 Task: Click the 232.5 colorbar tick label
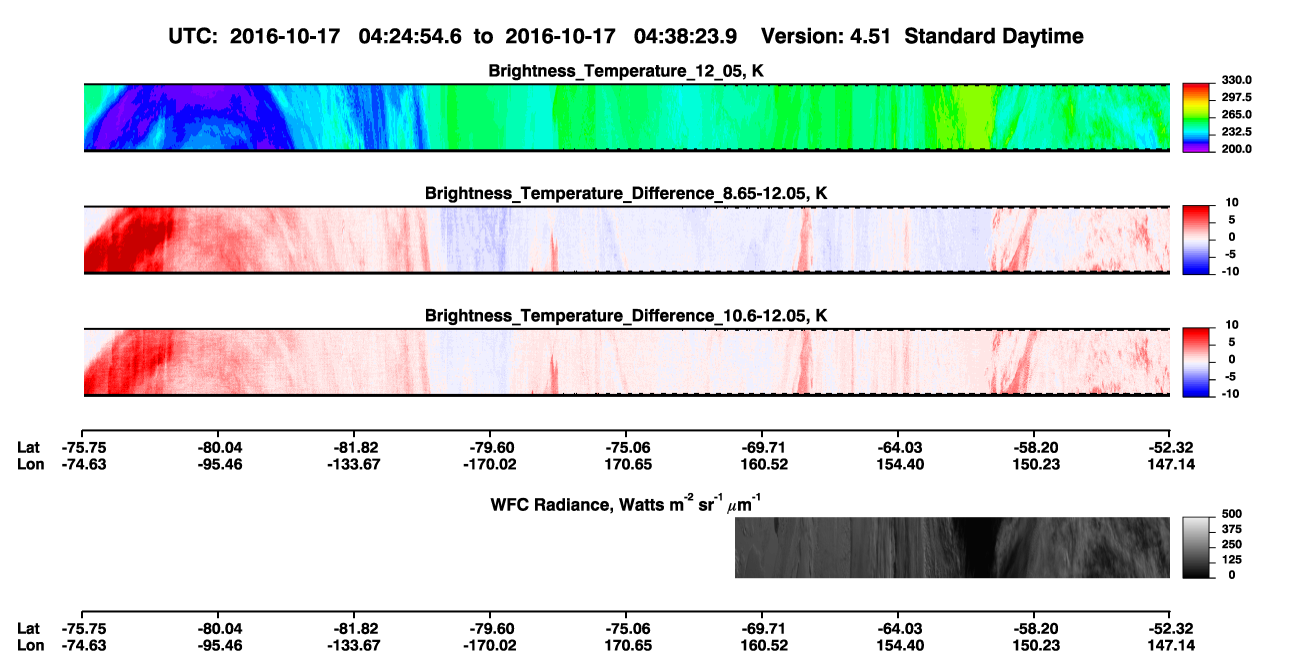(1237, 131)
